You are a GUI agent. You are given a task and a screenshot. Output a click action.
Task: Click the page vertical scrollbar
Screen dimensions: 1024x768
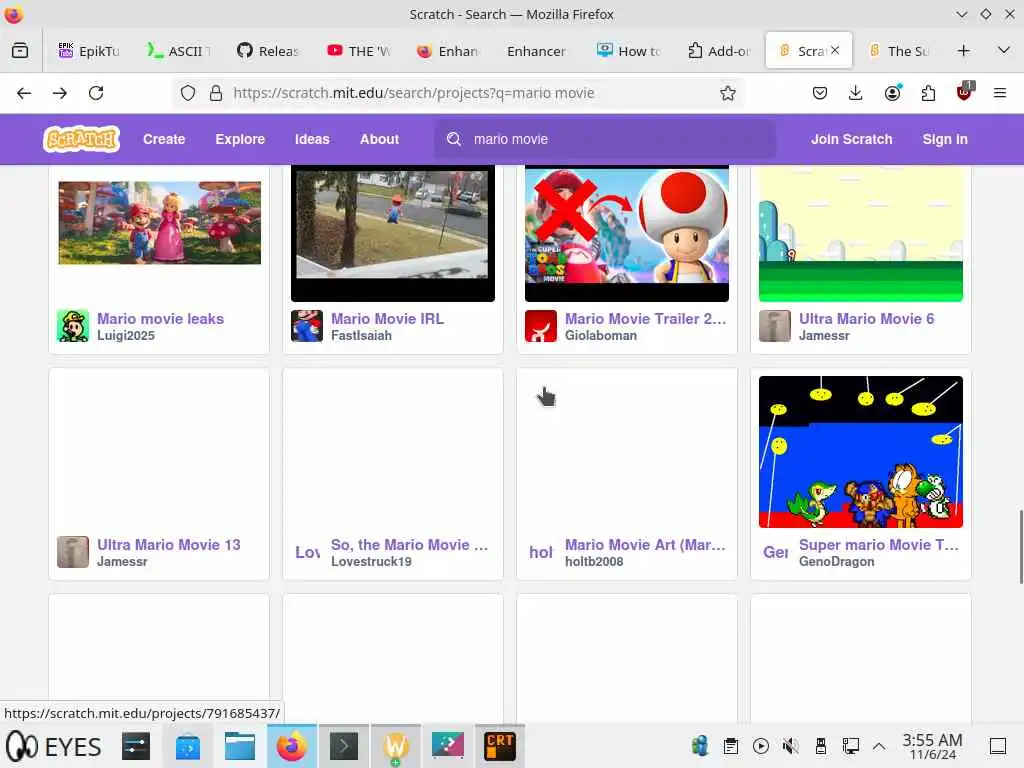click(1020, 547)
